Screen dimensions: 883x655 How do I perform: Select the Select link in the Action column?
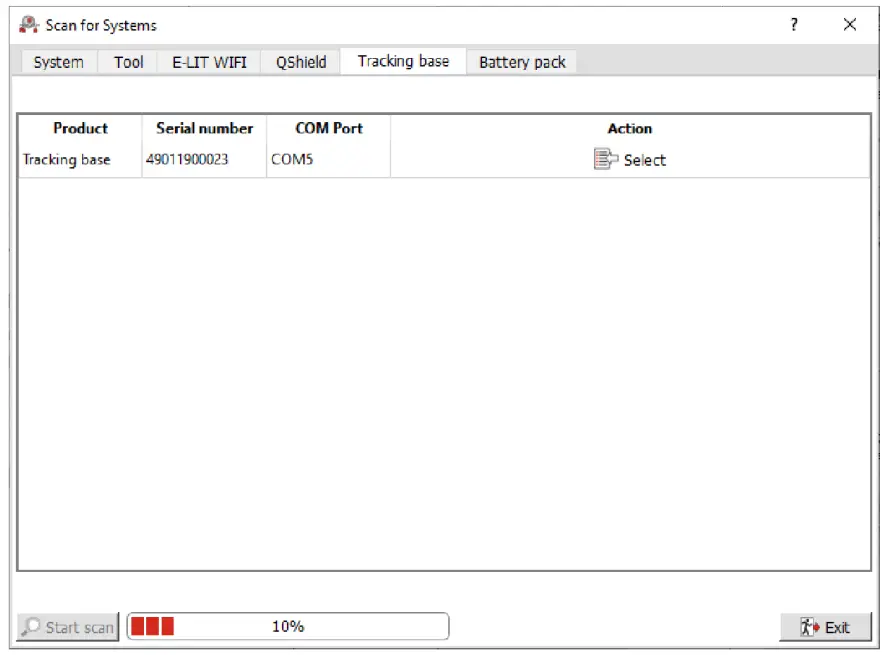[x=644, y=159]
